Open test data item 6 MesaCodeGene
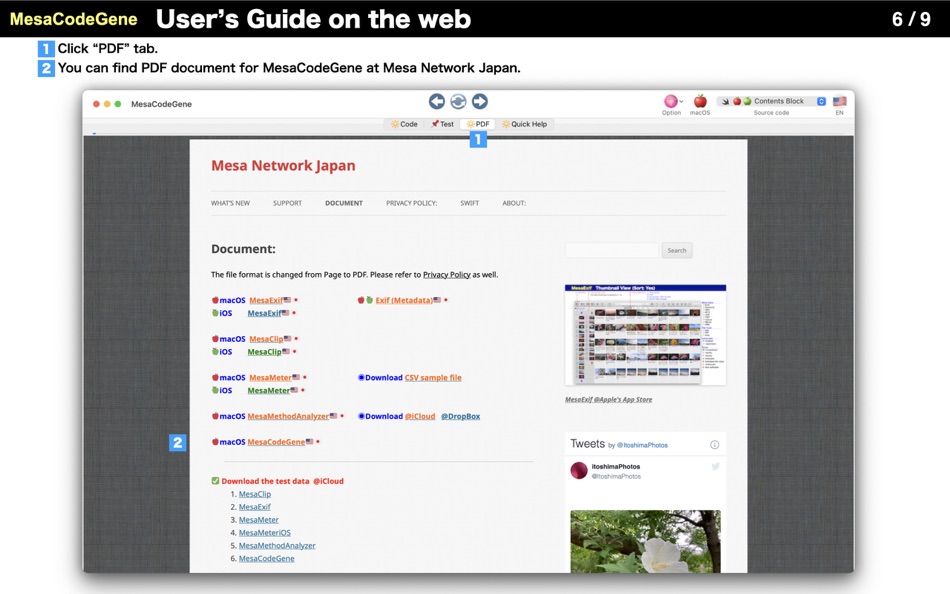This screenshot has width=950, height=594. point(267,559)
